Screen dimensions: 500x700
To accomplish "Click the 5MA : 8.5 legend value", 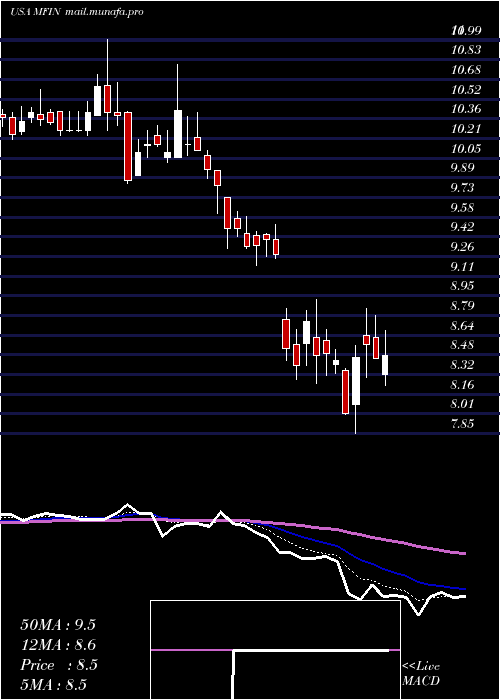I will (x=53, y=684).
